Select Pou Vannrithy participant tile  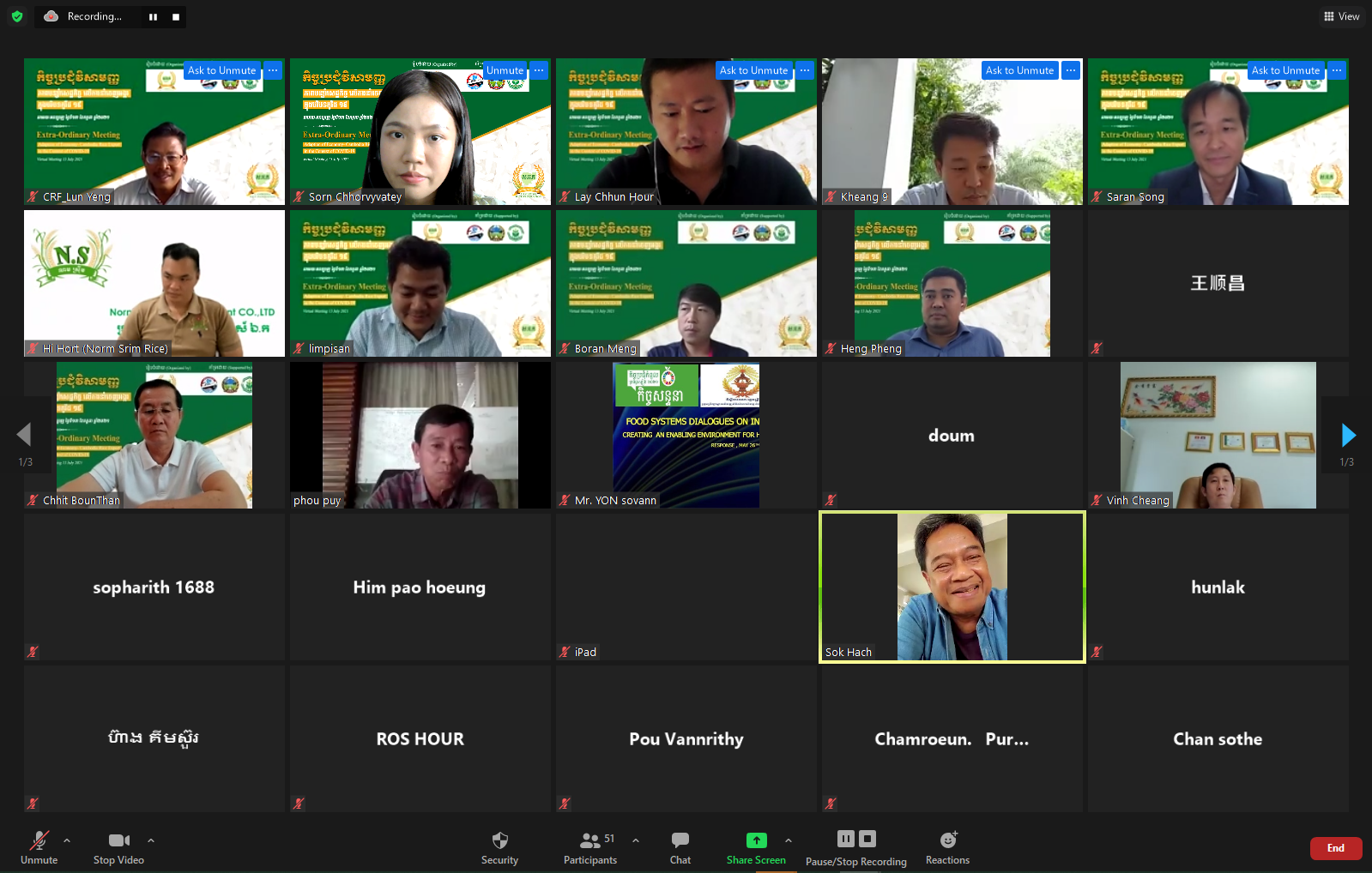point(686,738)
